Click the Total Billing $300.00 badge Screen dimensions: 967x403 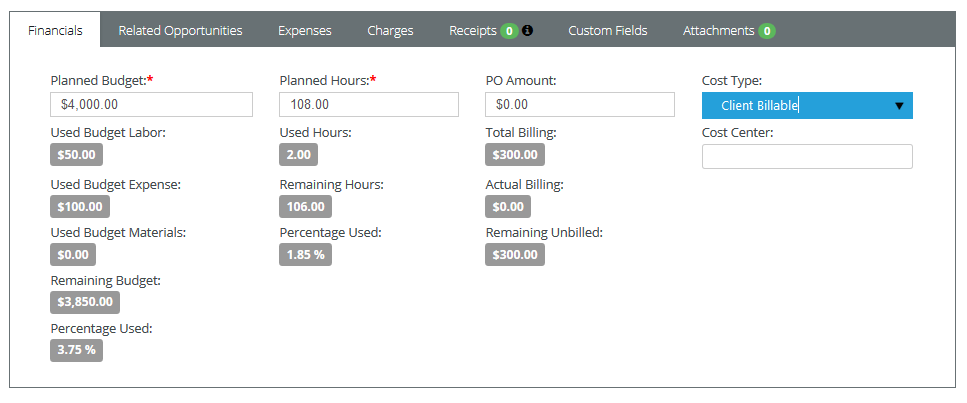(x=515, y=154)
